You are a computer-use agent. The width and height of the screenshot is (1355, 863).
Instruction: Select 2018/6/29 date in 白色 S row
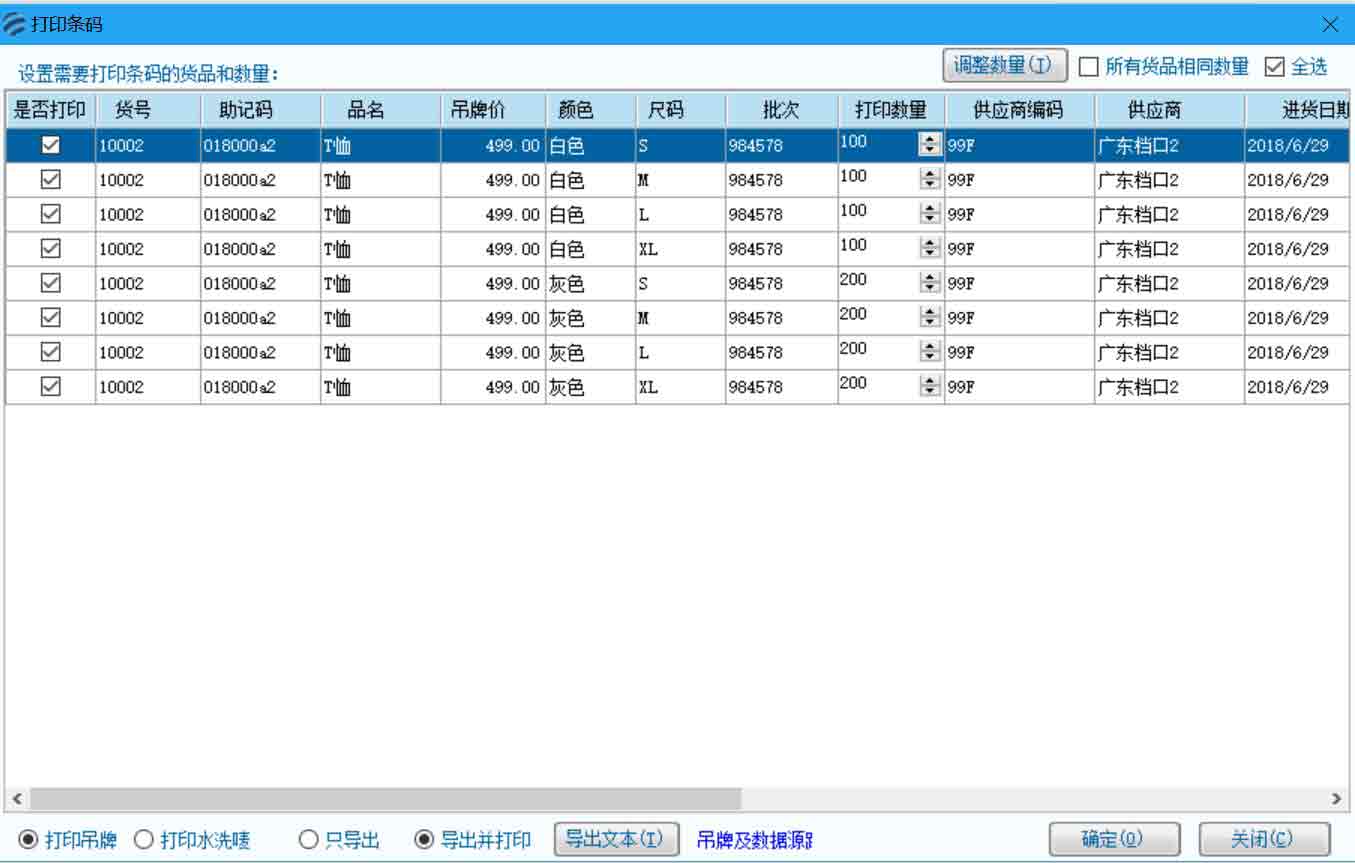[1298, 146]
